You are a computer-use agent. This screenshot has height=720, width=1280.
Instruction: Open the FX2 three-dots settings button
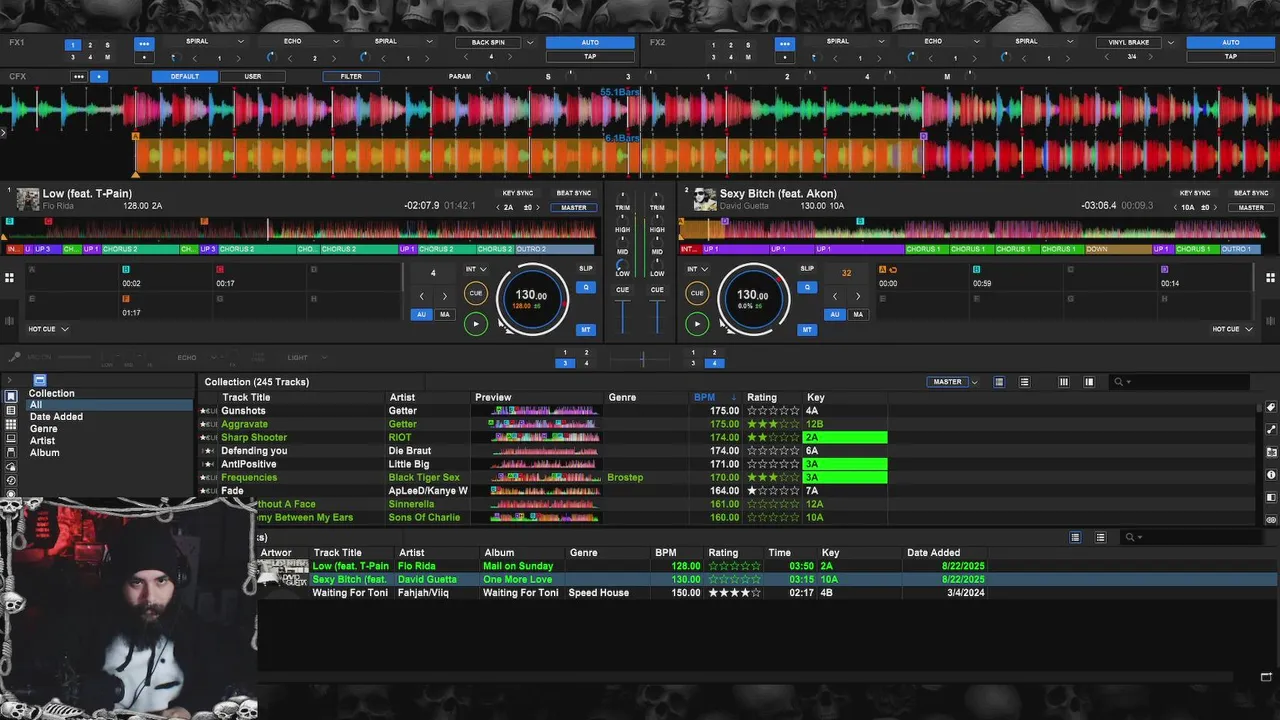pos(785,44)
